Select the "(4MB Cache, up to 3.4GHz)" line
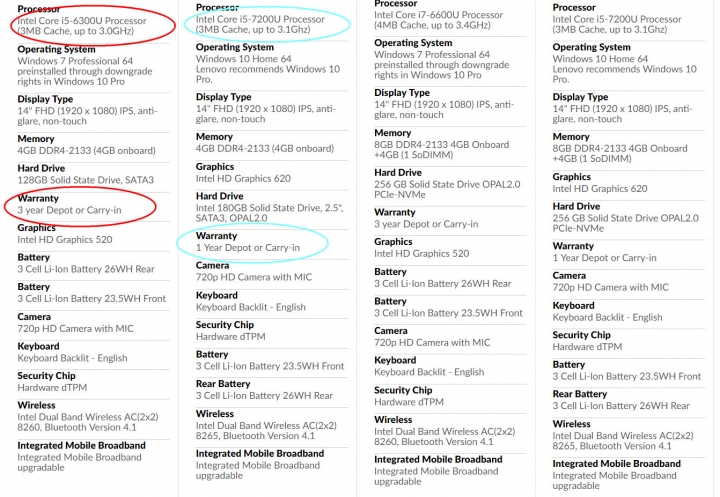The image size is (720, 497). (x=432, y=25)
